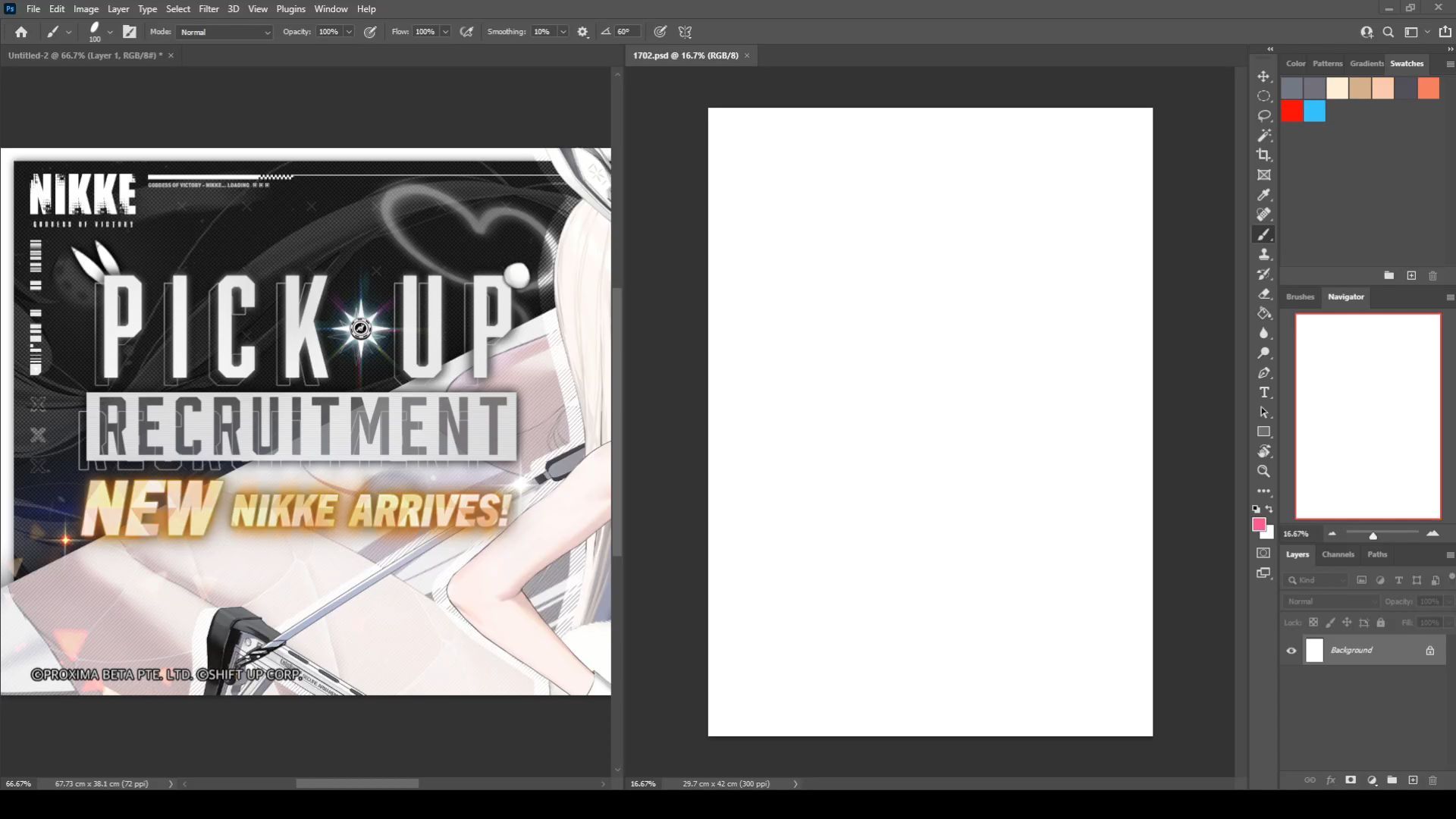Open the Filter menu
Image resolution: width=1456 pixels, height=819 pixels.
(209, 9)
